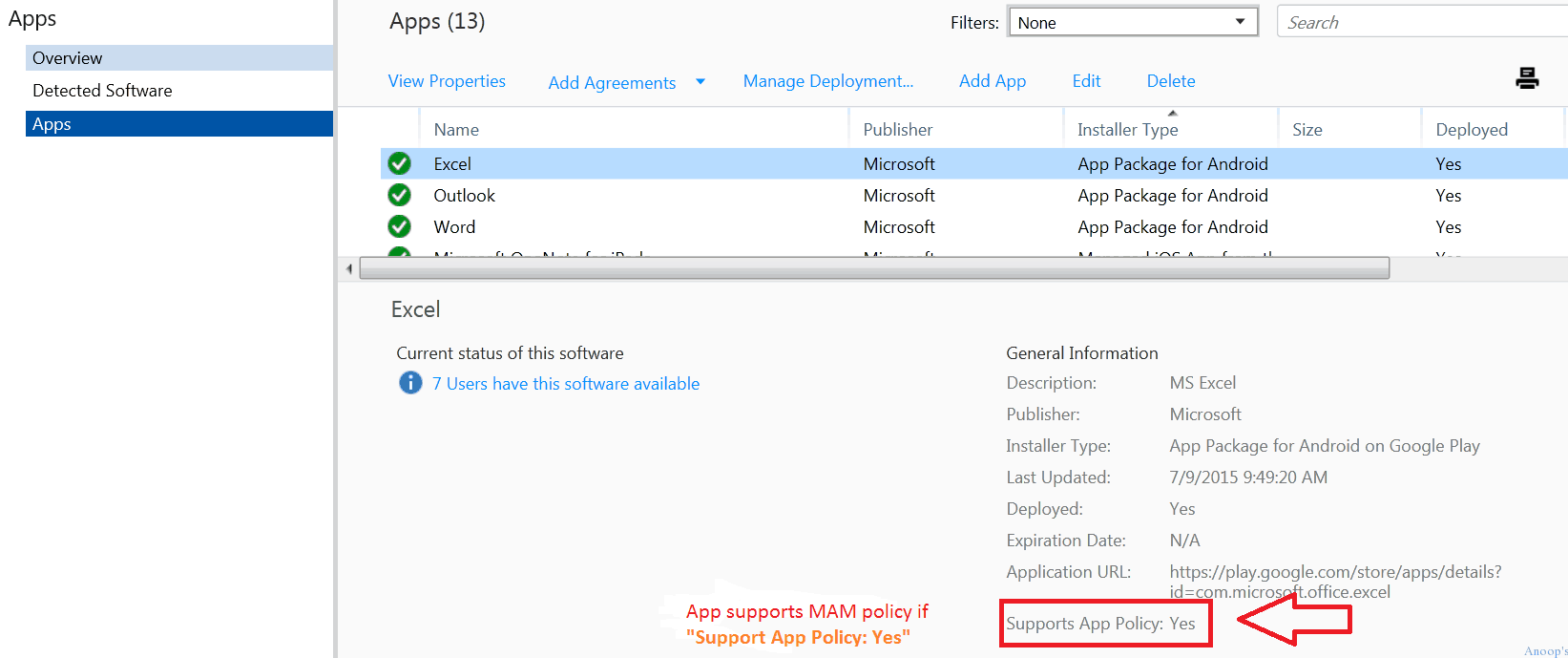Click 'Supports App Policy: Yes' text
Screen dimensions: 1568x658
click(1100, 624)
